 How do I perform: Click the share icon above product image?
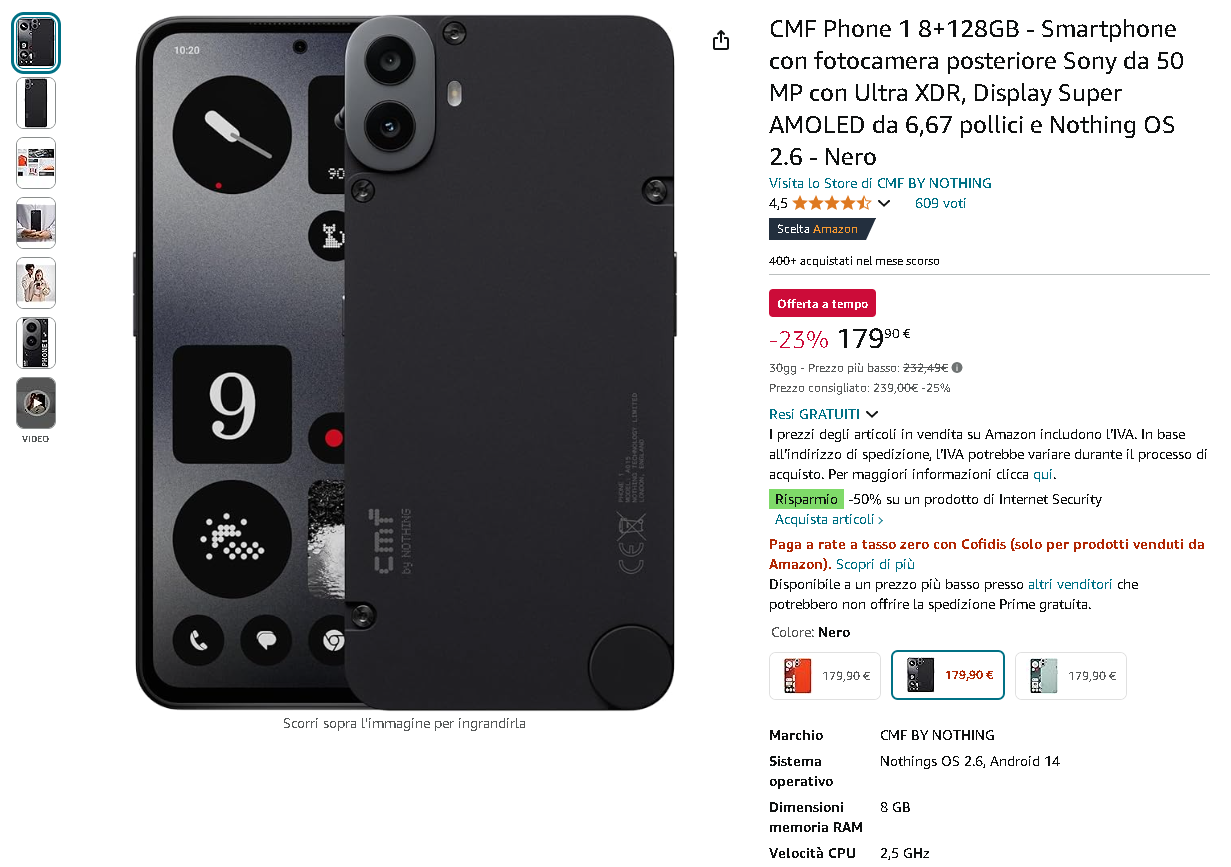click(720, 40)
